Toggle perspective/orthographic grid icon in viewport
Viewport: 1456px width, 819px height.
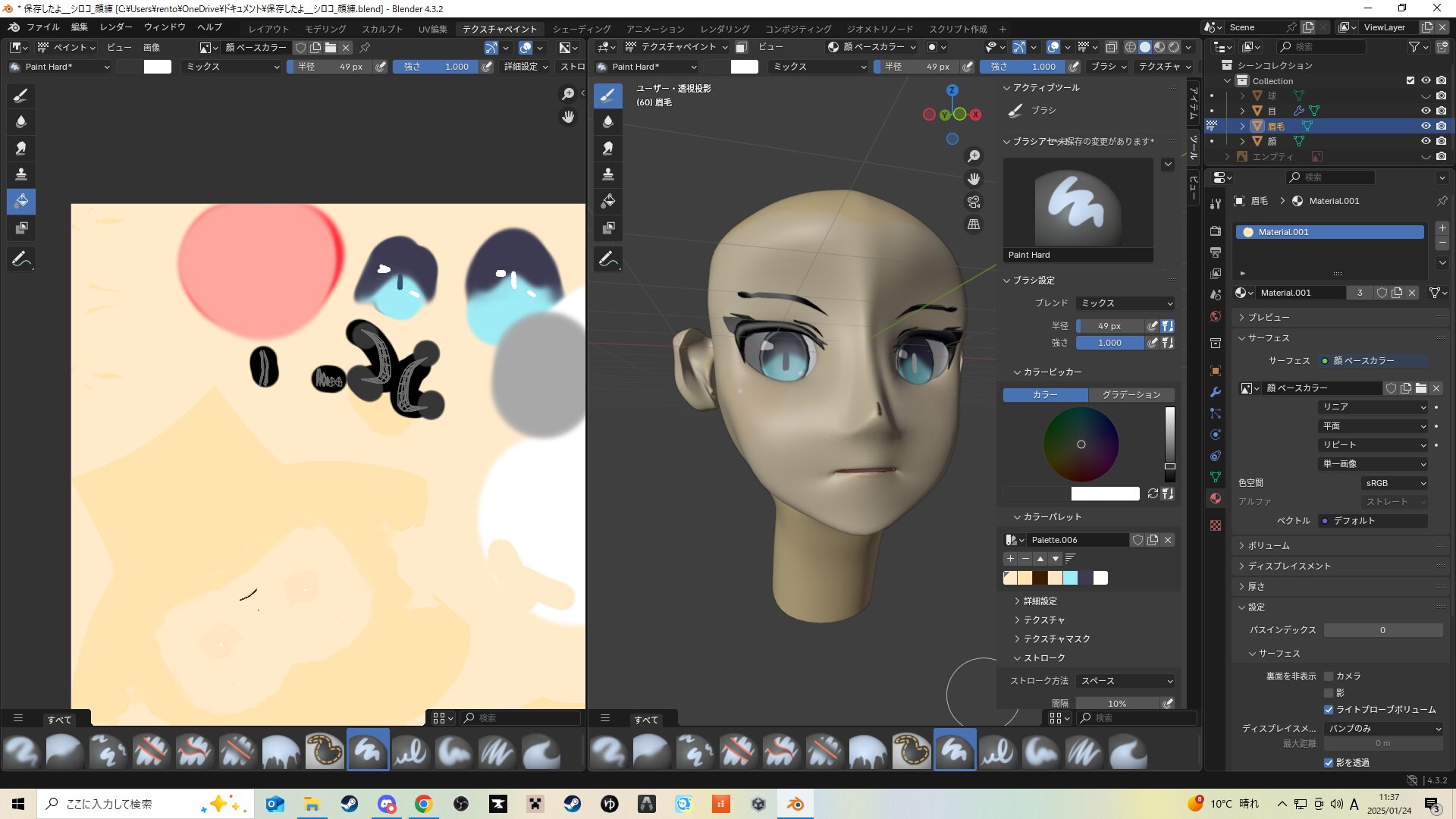(x=974, y=224)
